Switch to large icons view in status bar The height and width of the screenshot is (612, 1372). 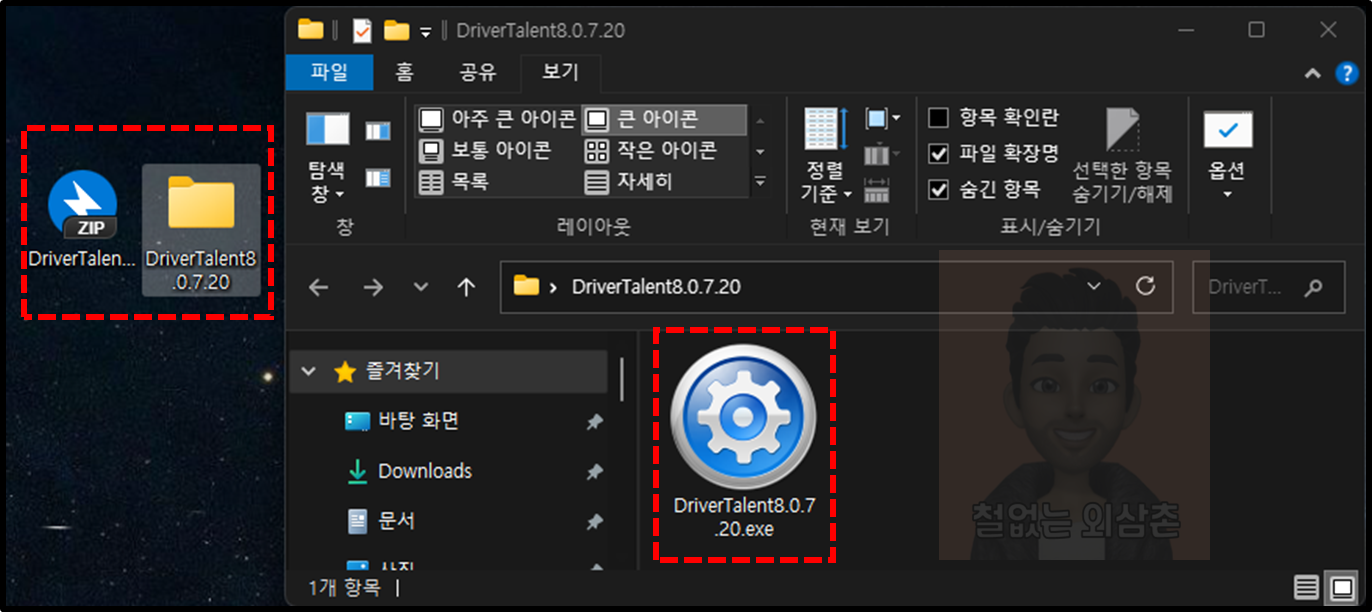click(x=1342, y=588)
